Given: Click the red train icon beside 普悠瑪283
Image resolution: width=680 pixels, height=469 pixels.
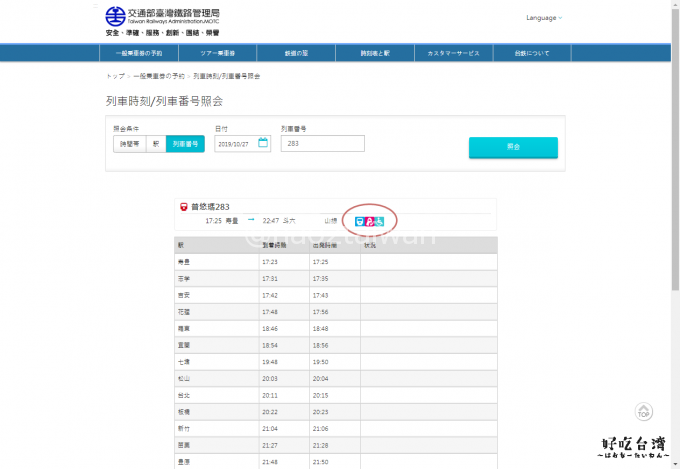Looking at the screenshot, I should click(x=183, y=207).
